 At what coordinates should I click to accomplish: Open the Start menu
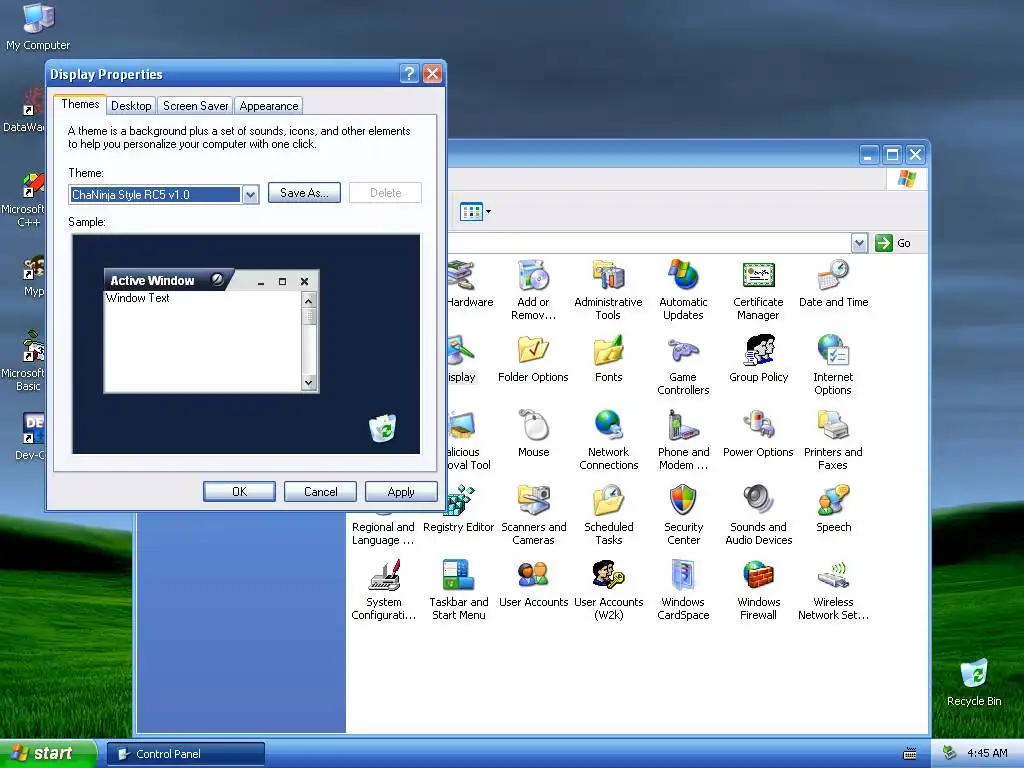48,754
